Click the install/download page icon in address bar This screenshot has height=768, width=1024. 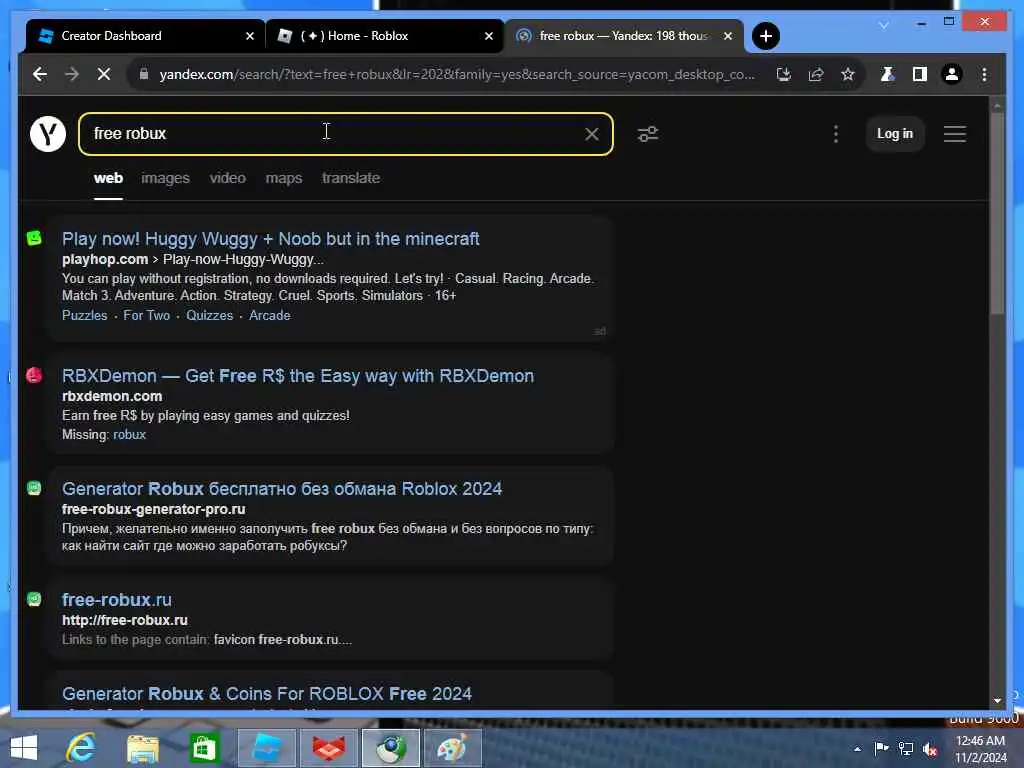(784, 74)
